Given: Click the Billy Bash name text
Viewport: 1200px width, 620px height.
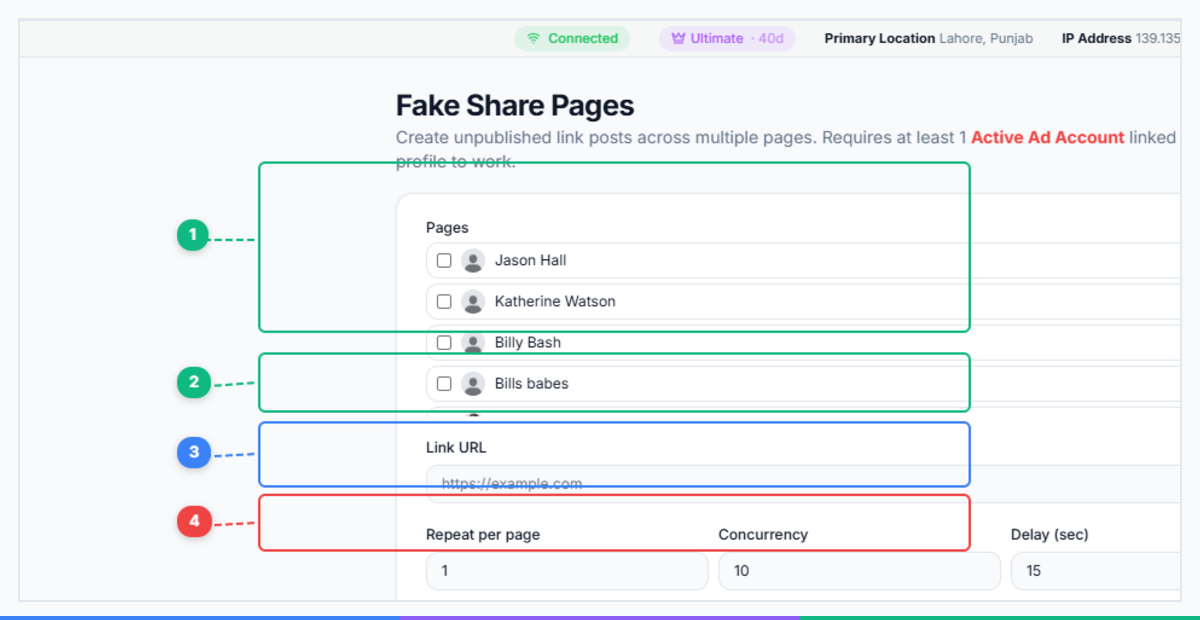Looking at the screenshot, I should tap(528, 342).
